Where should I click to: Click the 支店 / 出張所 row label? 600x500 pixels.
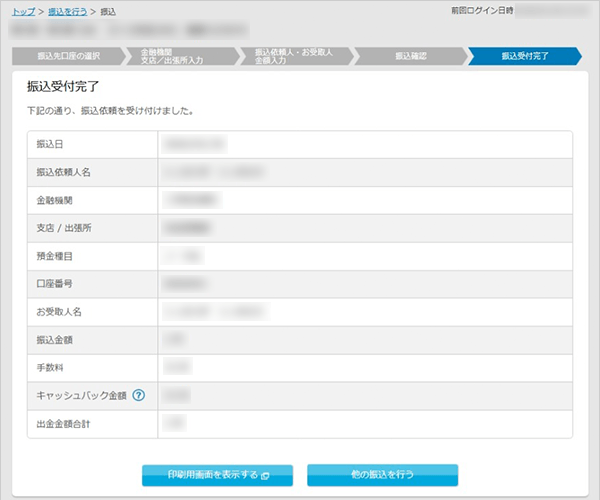coord(64,228)
